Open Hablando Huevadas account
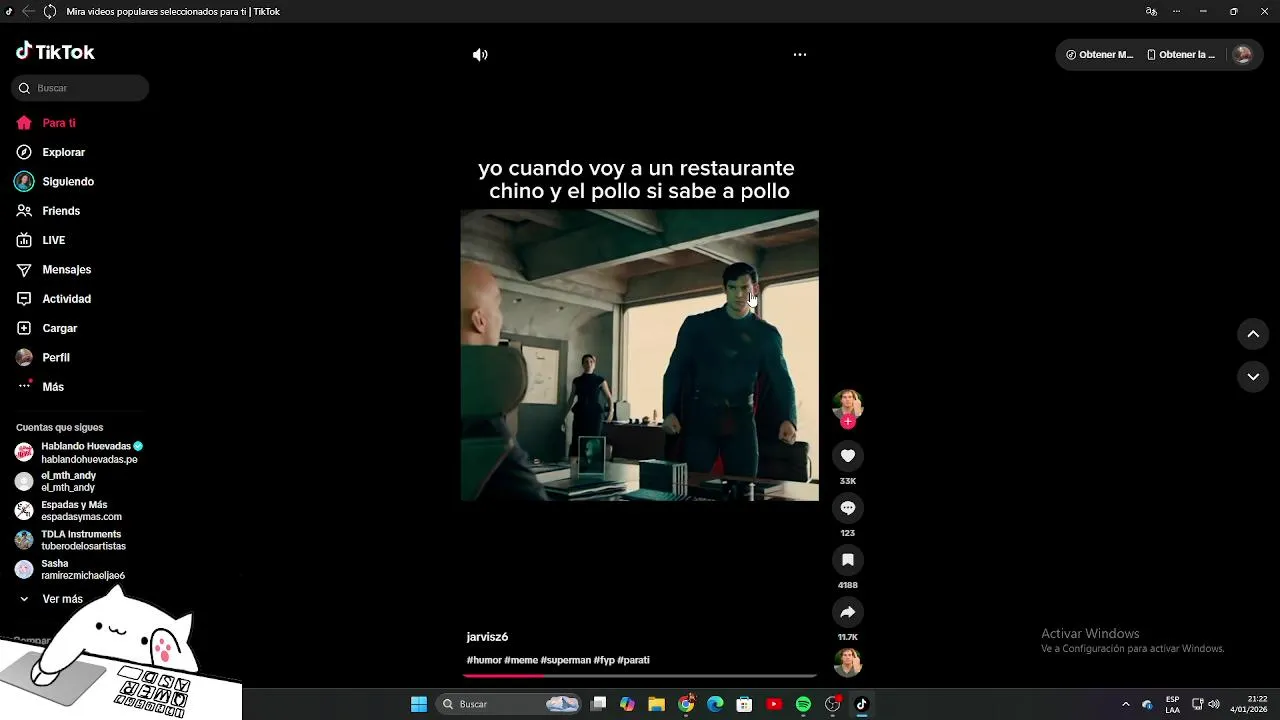Viewport: 1280px width, 720px height. pyautogui.click(x=79, y=453)
